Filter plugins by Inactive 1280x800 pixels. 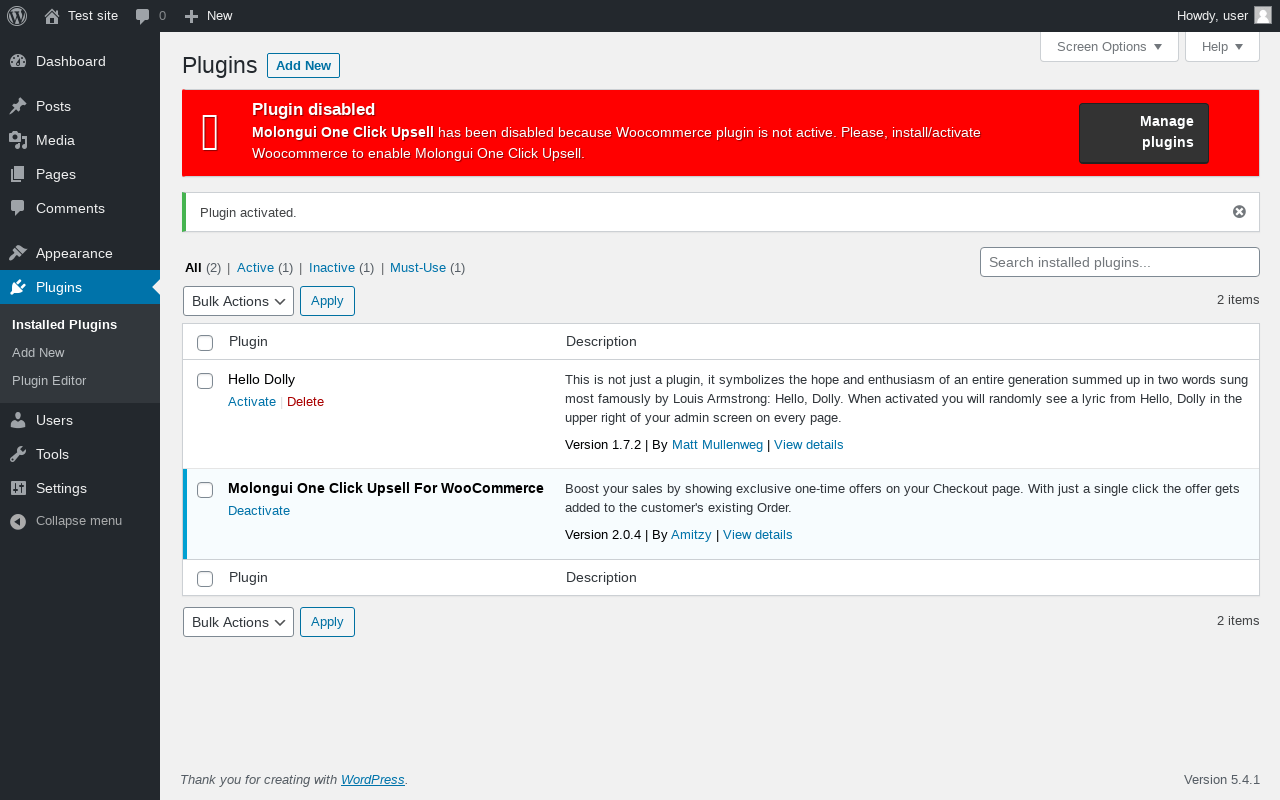tap(332, 268)
